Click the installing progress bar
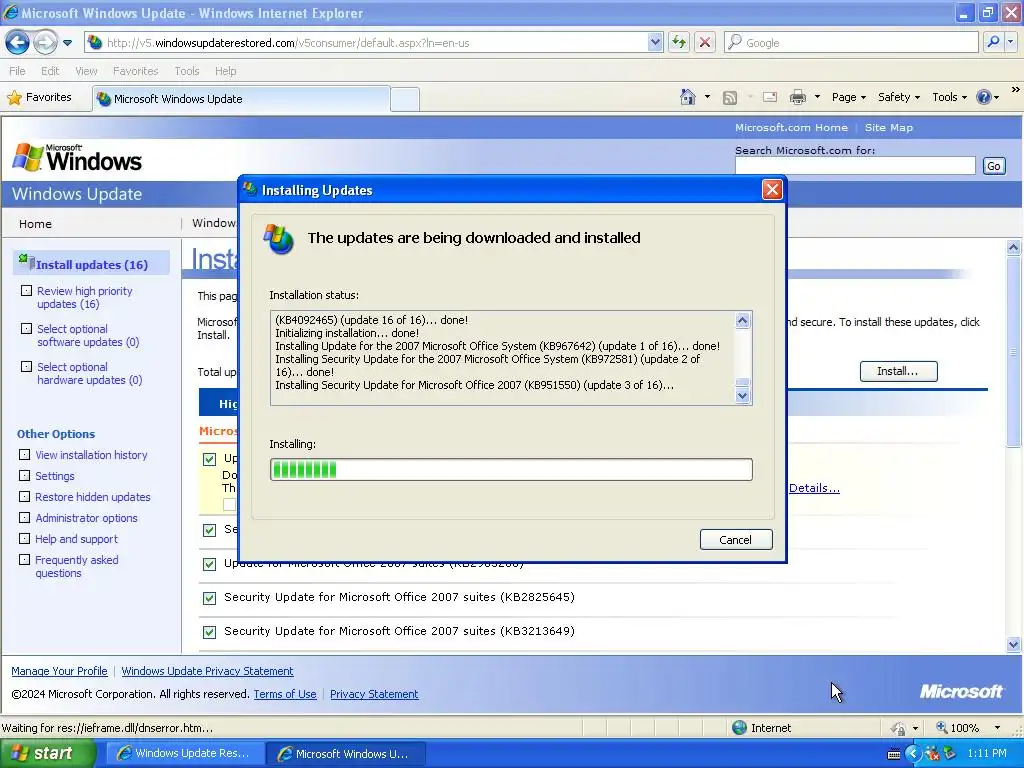The height and width of the screenshot is (768, 1024). 511,470
